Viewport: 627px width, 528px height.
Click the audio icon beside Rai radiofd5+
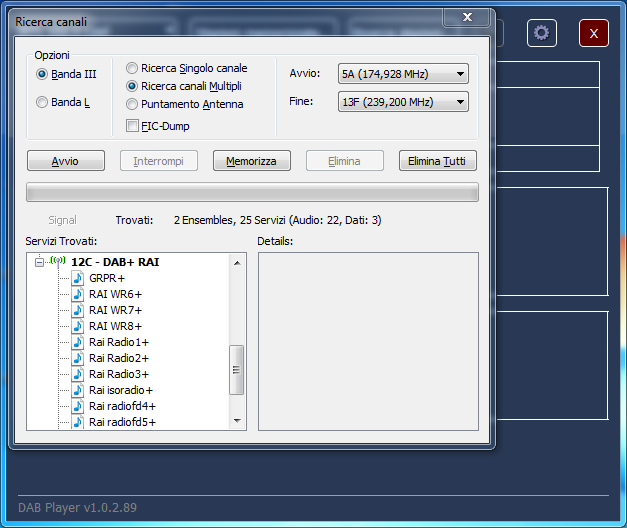click(x=78, y=422)
